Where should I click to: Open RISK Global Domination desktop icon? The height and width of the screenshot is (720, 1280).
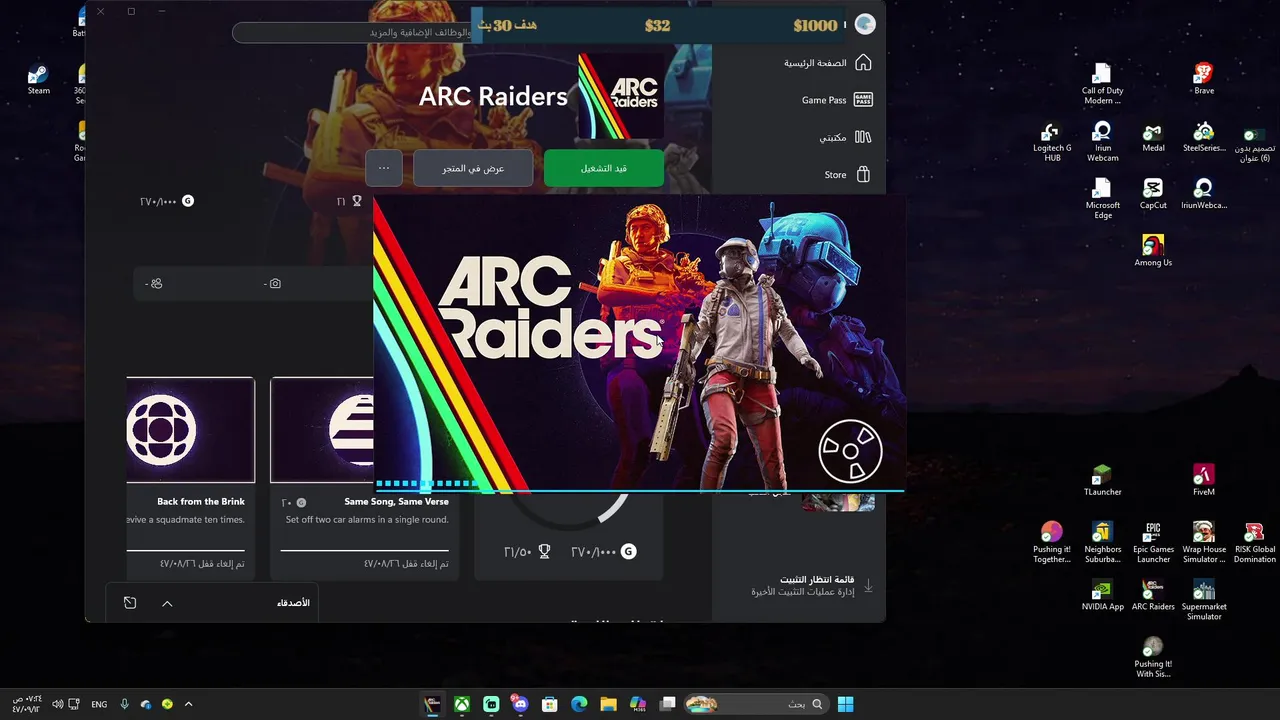(1255, 543)
